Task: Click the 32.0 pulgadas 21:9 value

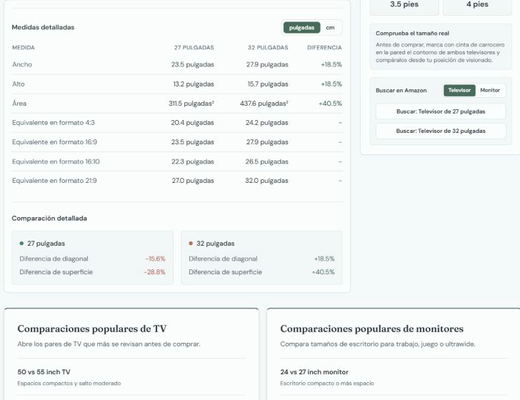Action: 267,181
